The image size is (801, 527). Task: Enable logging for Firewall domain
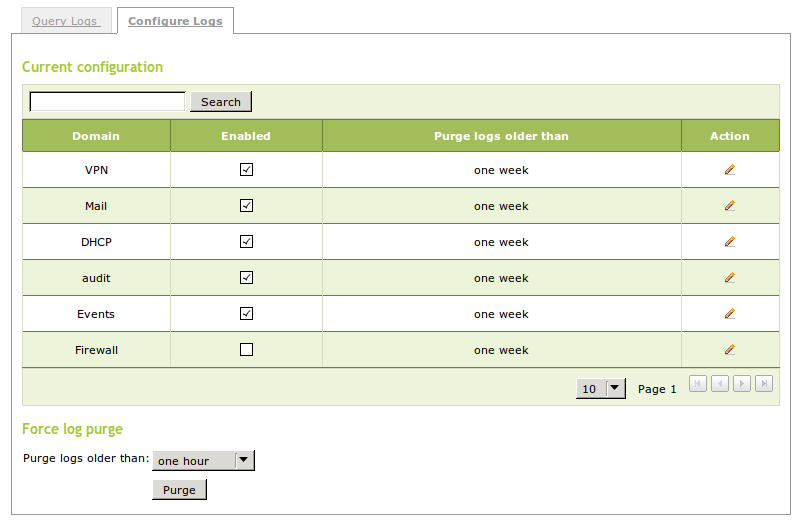247,350
